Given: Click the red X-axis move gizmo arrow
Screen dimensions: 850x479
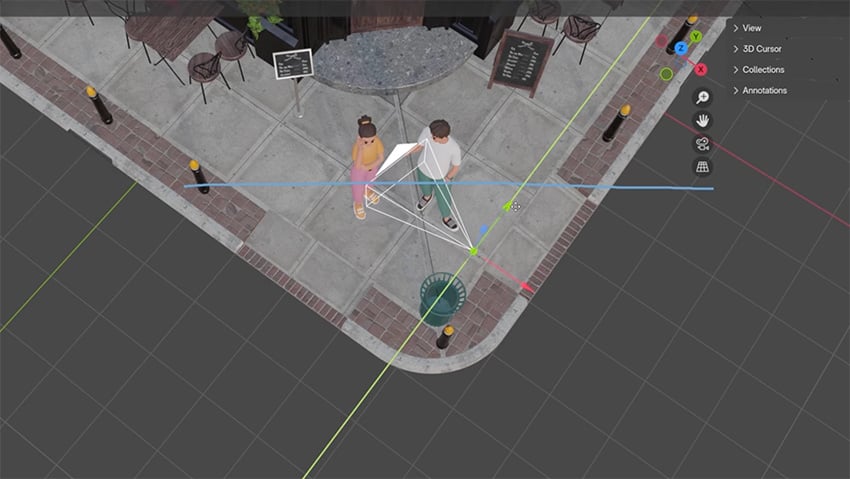Looking at the screenshot, I should pos(526,287).
